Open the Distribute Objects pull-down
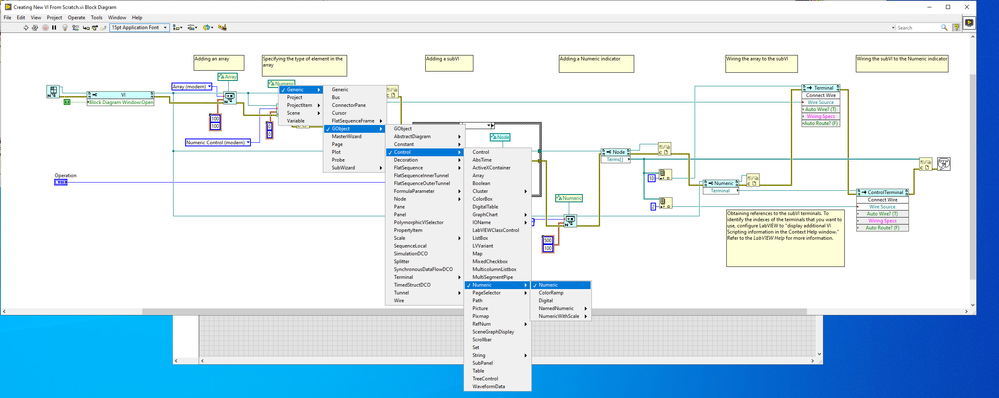Screen dimensions: 999x398 pos(192,27)
